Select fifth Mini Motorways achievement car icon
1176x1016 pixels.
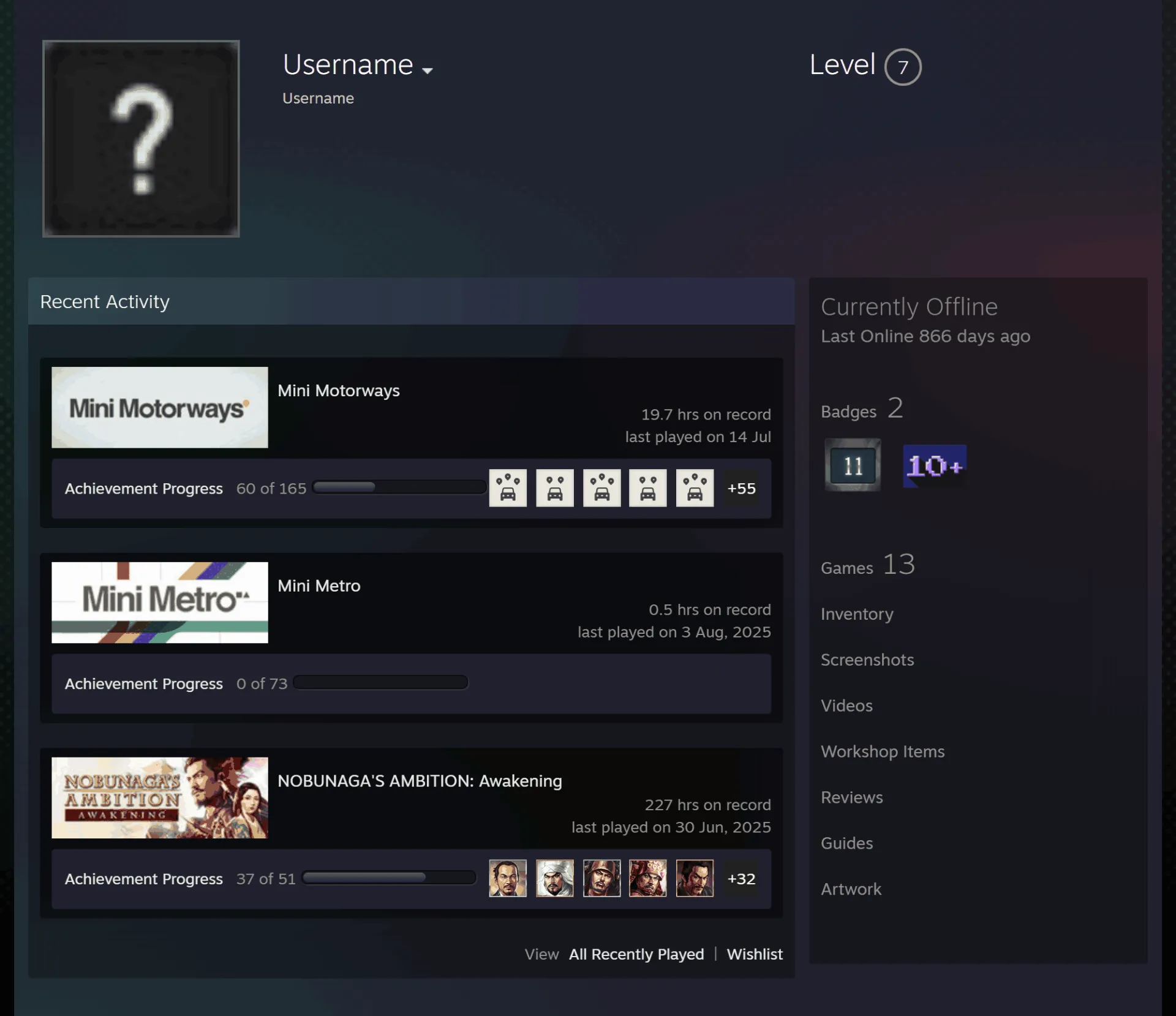695,488
